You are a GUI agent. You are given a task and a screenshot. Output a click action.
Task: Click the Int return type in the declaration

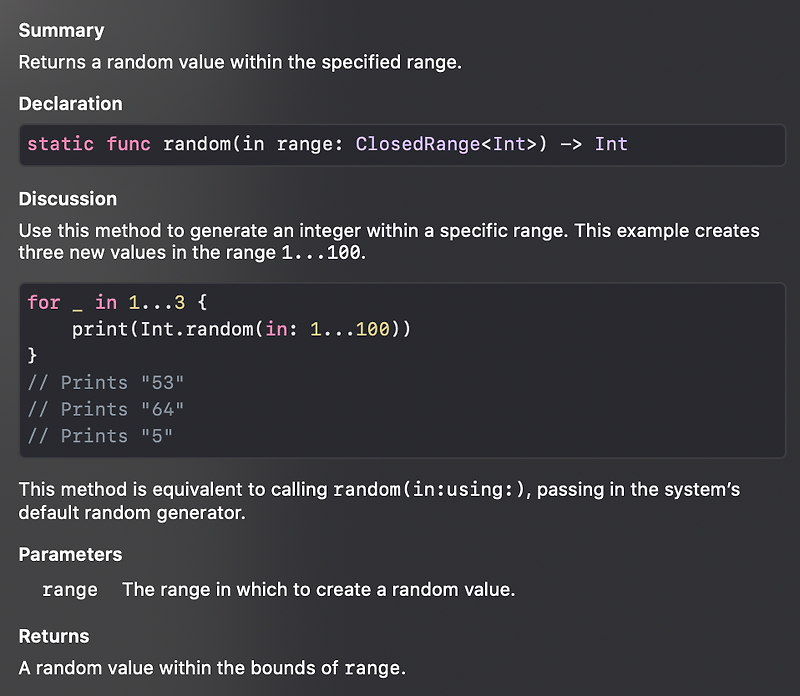(x=611, y=144)
